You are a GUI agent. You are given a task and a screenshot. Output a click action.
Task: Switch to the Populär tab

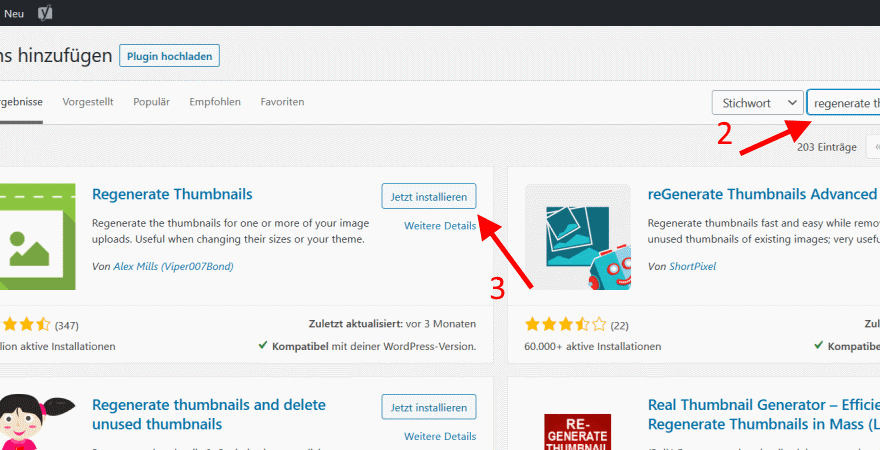[x=152, y=102]
